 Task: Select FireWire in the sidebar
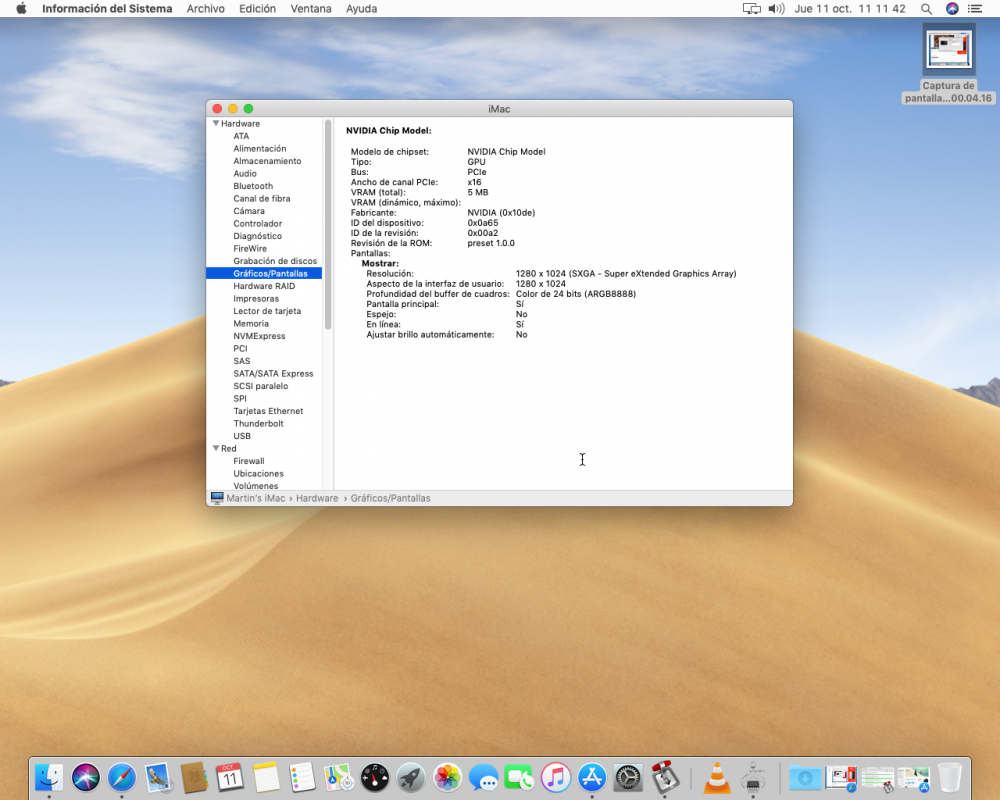(250, 248)
